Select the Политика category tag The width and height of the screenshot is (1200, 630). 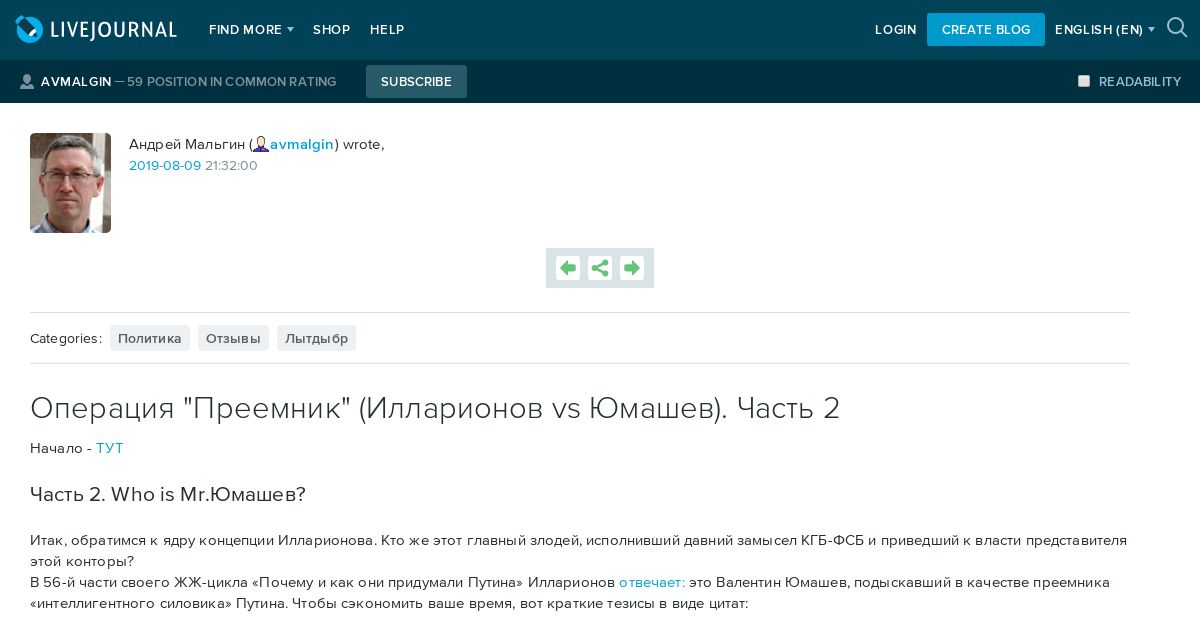click(x=150, y=338)
